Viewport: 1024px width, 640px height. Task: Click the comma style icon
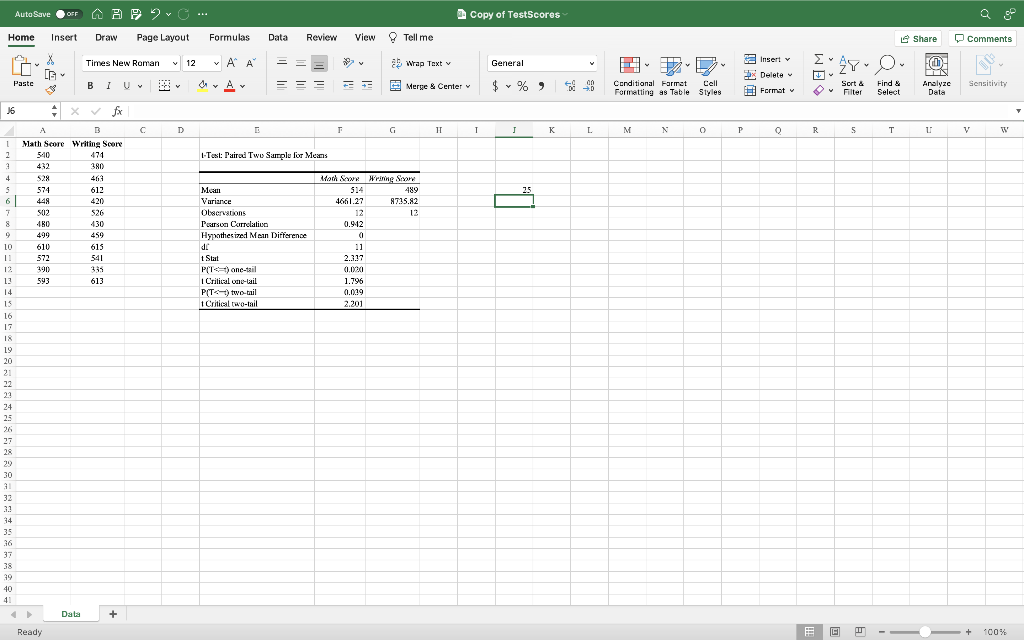541,86
